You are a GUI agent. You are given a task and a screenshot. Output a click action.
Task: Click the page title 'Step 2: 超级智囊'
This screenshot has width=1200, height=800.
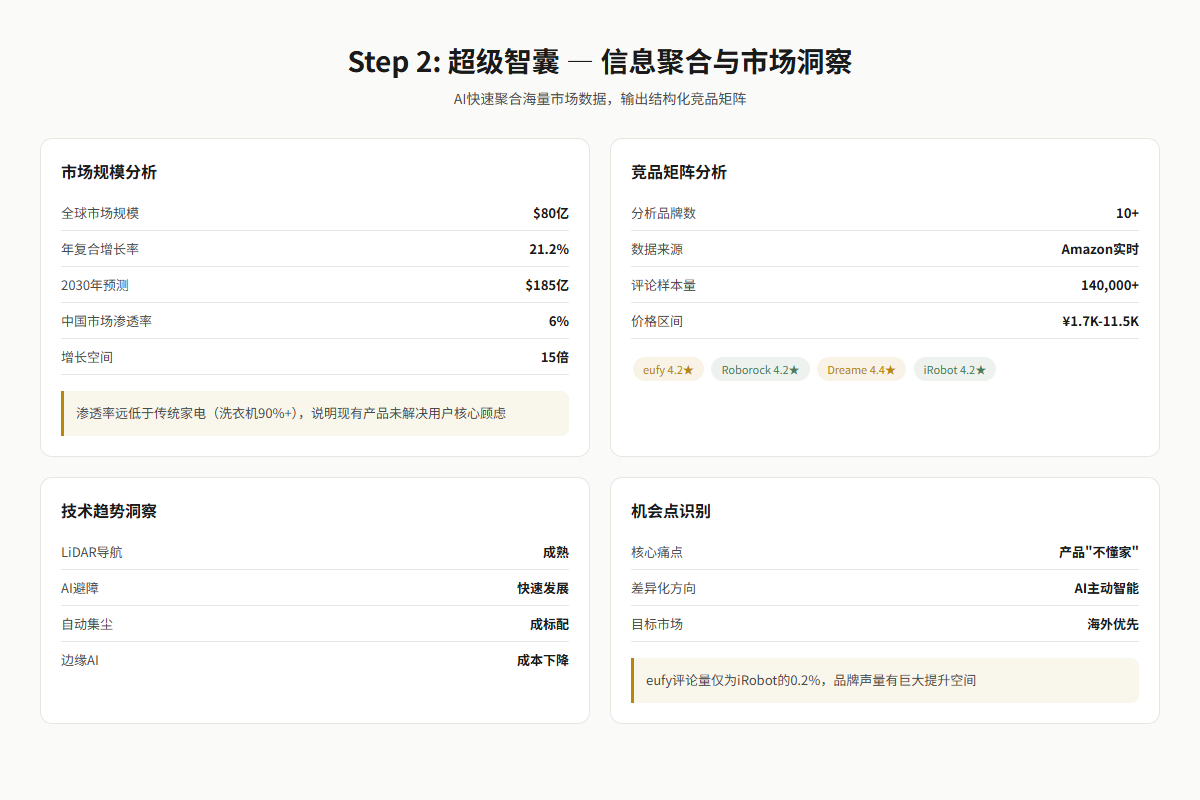click(453, 62)
